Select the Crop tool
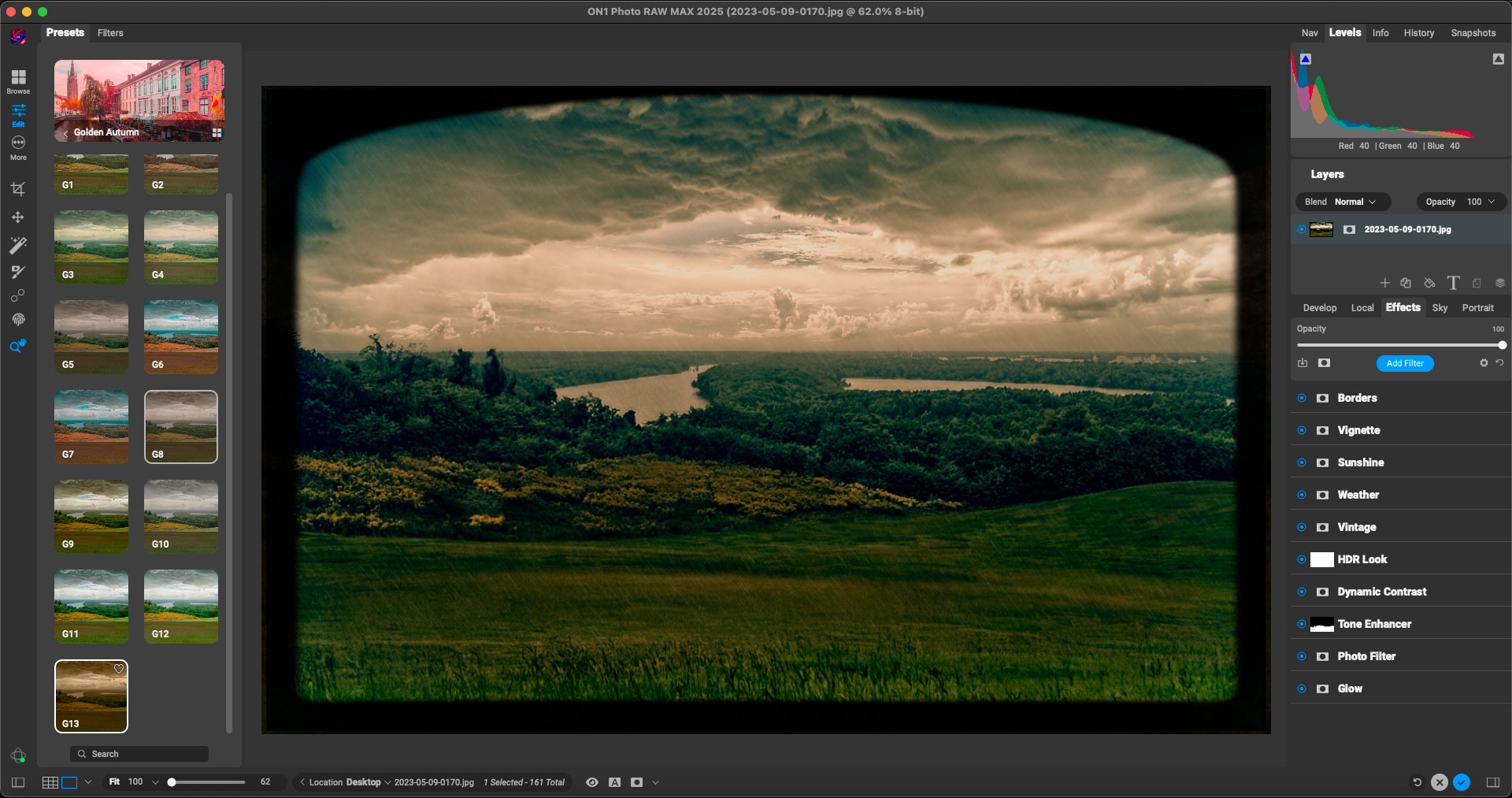 click(18, 189)
